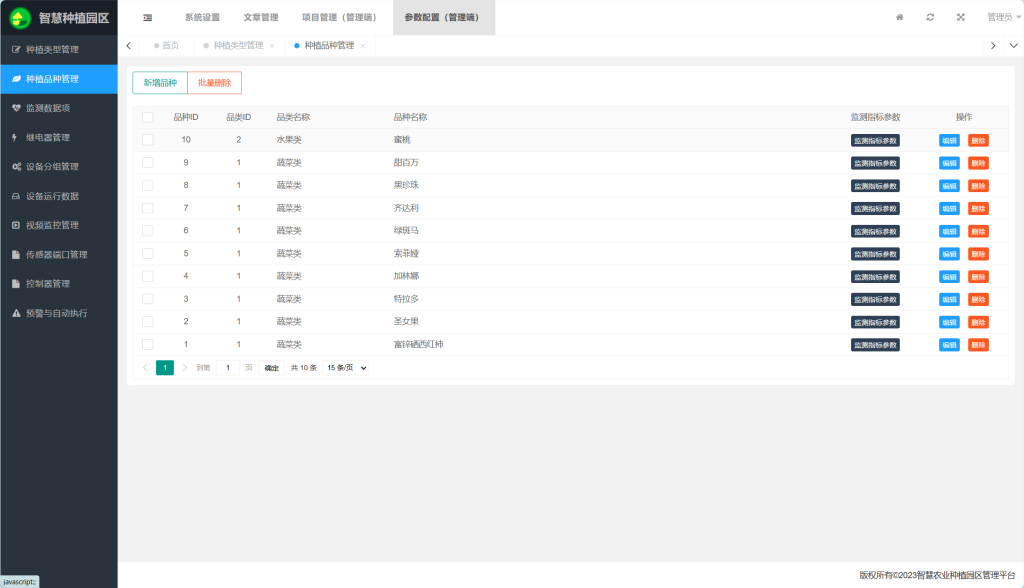Toggle fullscreen with the expand icon
This screenshot has height=588, width=1024.
point(961,17)
